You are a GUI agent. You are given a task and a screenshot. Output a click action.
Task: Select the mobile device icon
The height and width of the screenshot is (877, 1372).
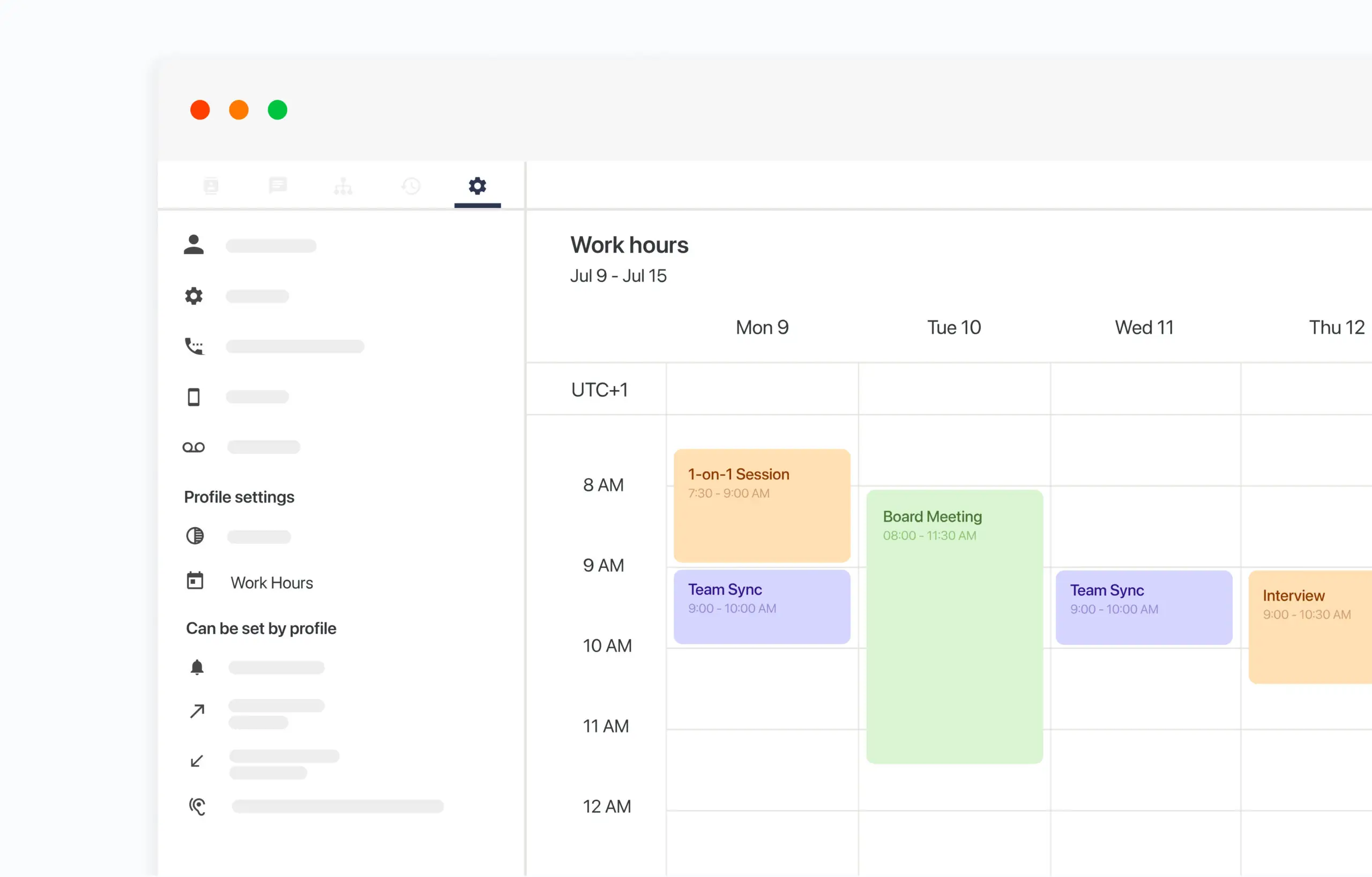click(x=193, y=397)
